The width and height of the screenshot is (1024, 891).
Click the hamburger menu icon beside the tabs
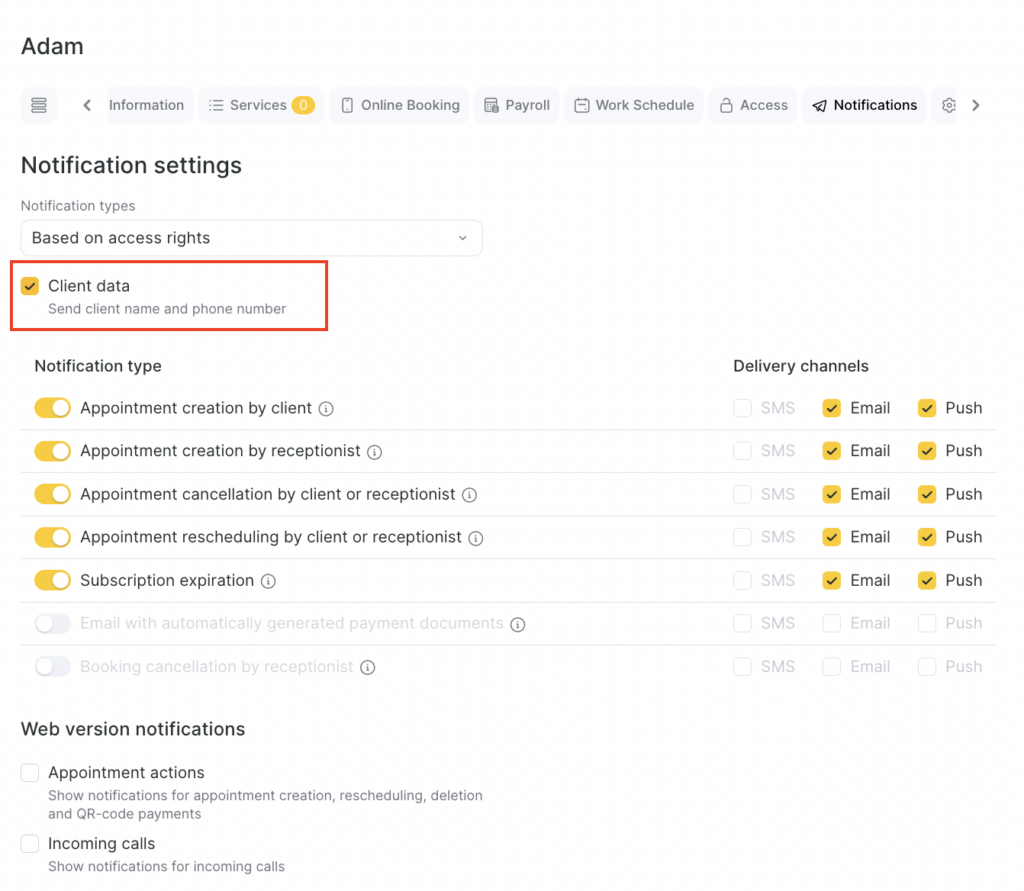click(39, 105)
